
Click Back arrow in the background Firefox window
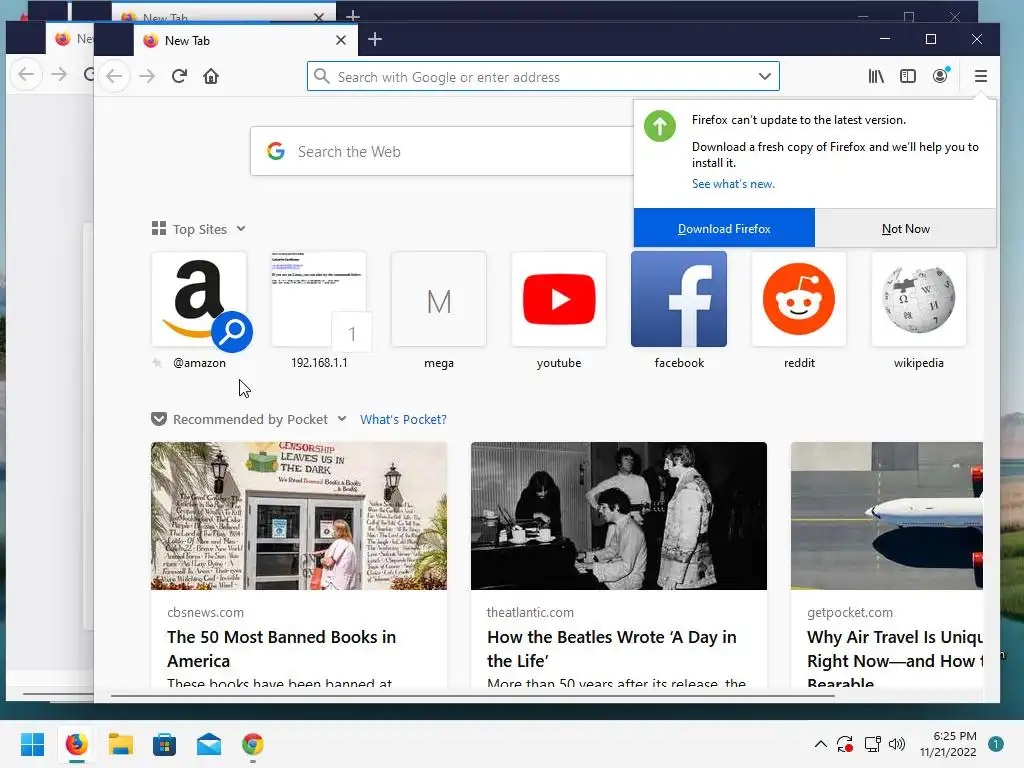(x=26, y=74)
